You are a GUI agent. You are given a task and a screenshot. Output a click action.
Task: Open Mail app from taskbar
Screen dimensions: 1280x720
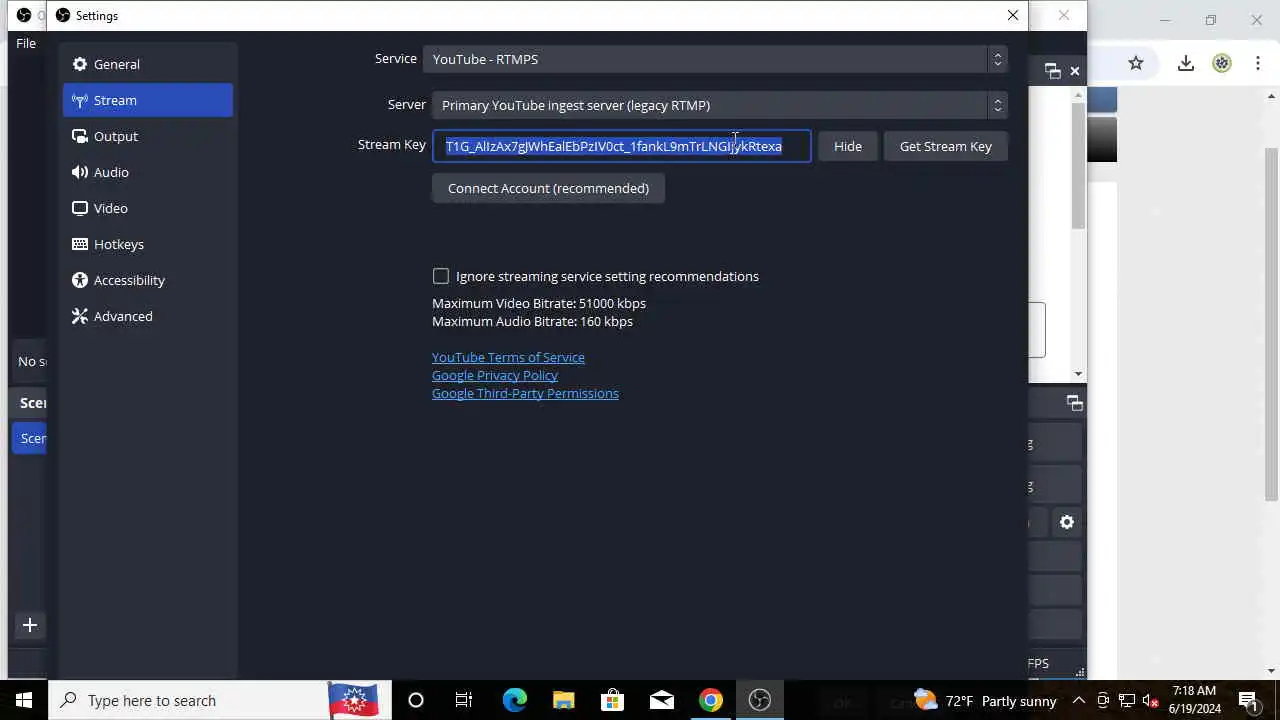click(662, 700)
